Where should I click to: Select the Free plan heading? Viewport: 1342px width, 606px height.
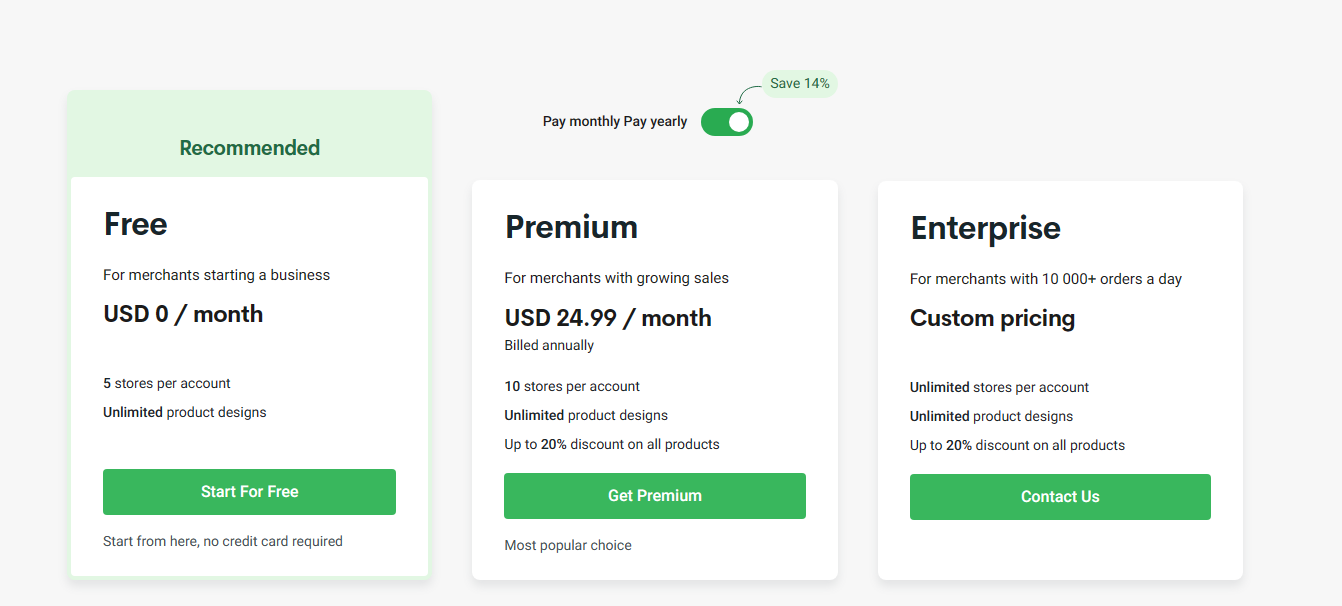(136, 224)
